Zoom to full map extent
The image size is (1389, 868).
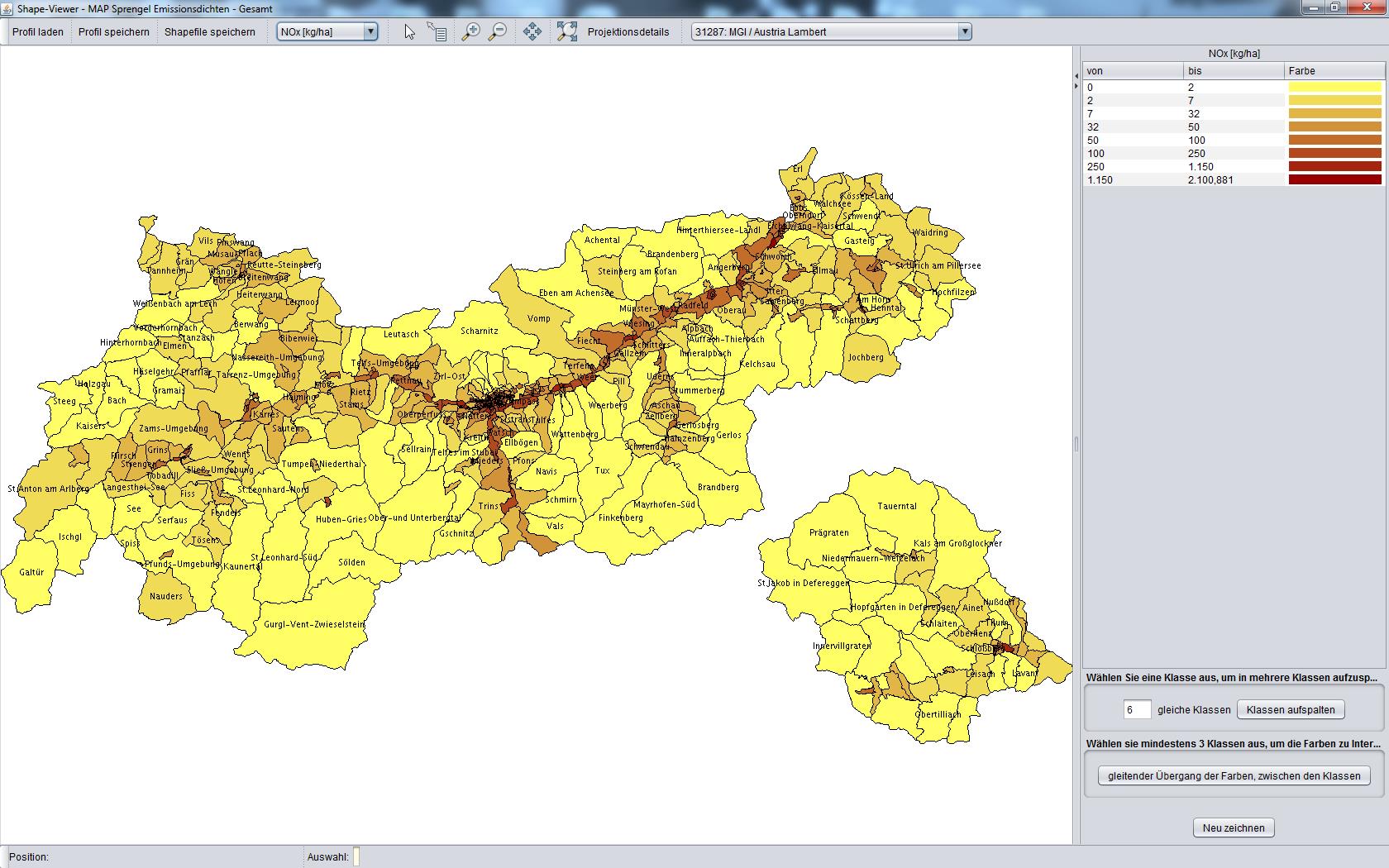coord(566,32)
